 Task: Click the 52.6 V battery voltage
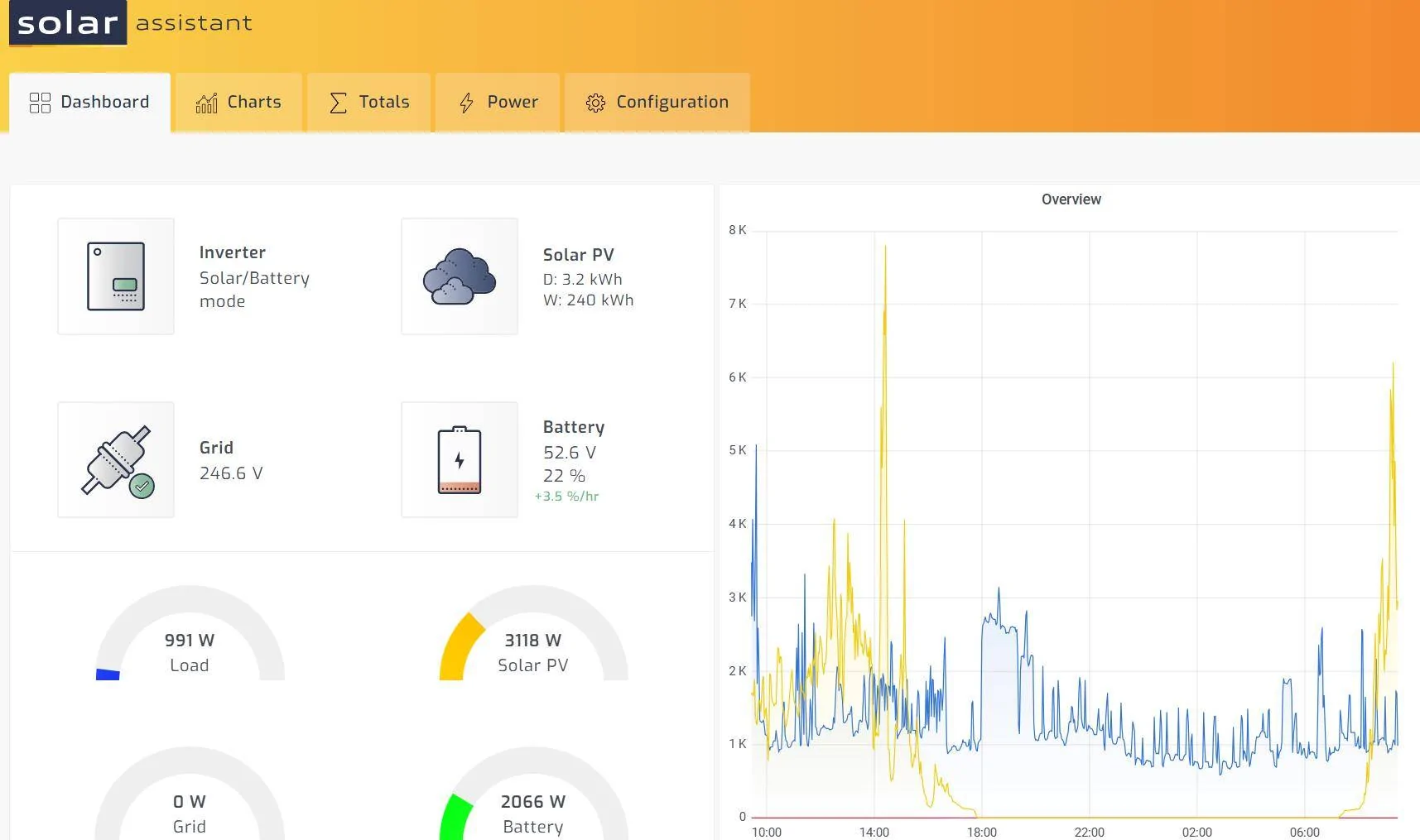[x=570, y=453]
